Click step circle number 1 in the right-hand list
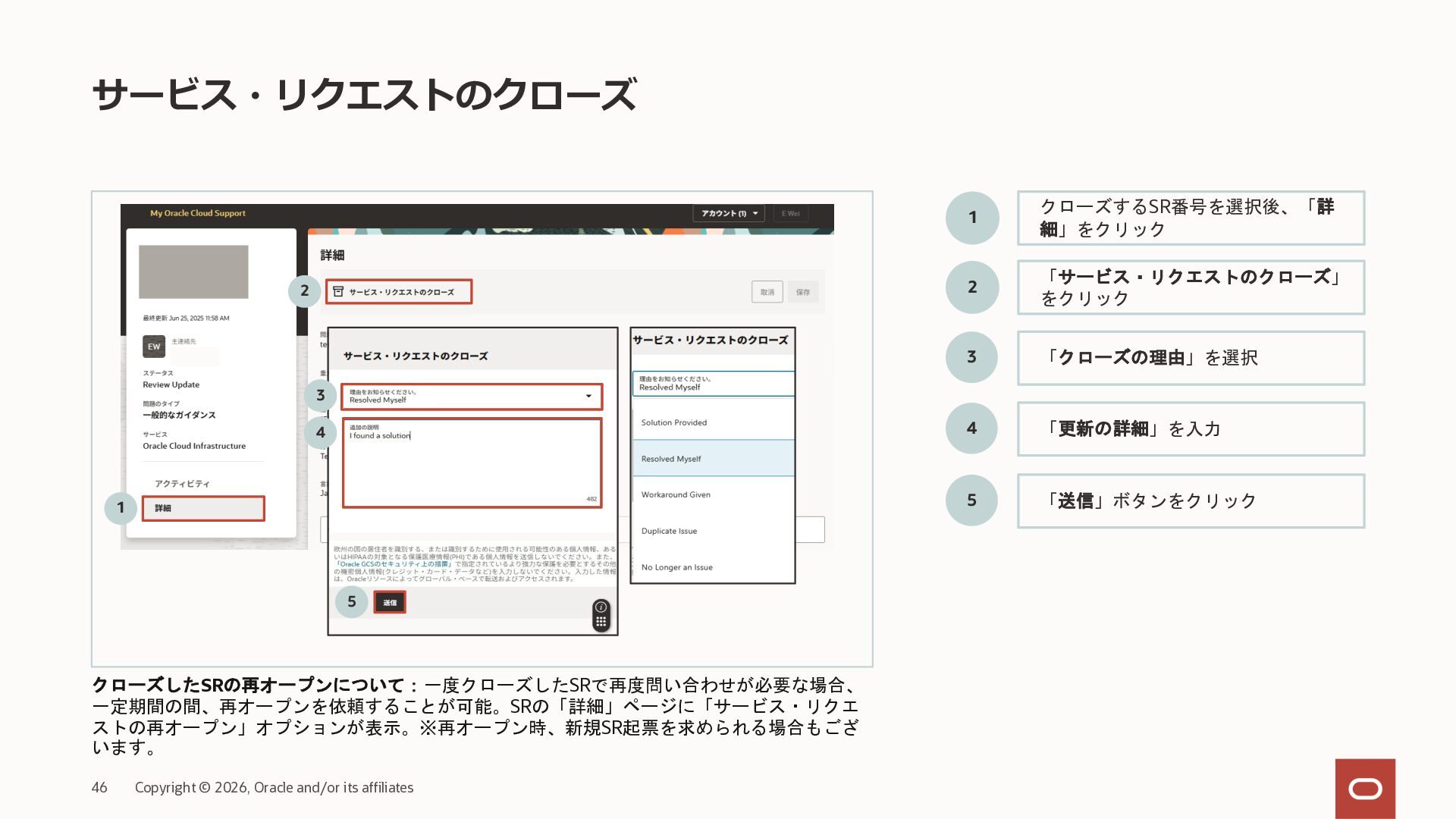Viewport: 1456px width, 819px height. pos(972,218)
